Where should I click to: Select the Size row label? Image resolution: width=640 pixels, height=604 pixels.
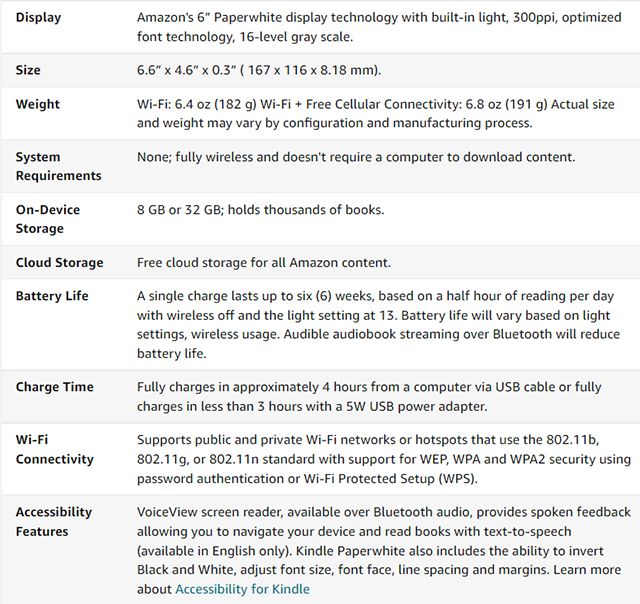pyautogui.click(x=28, y=70)
